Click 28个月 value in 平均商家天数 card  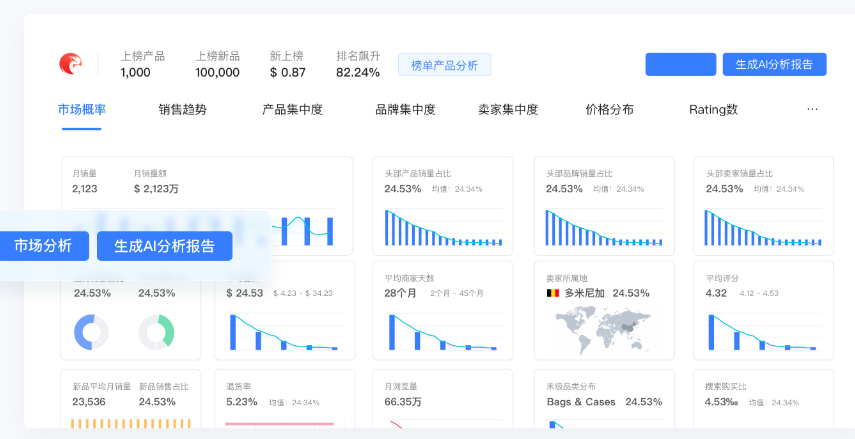400,293
